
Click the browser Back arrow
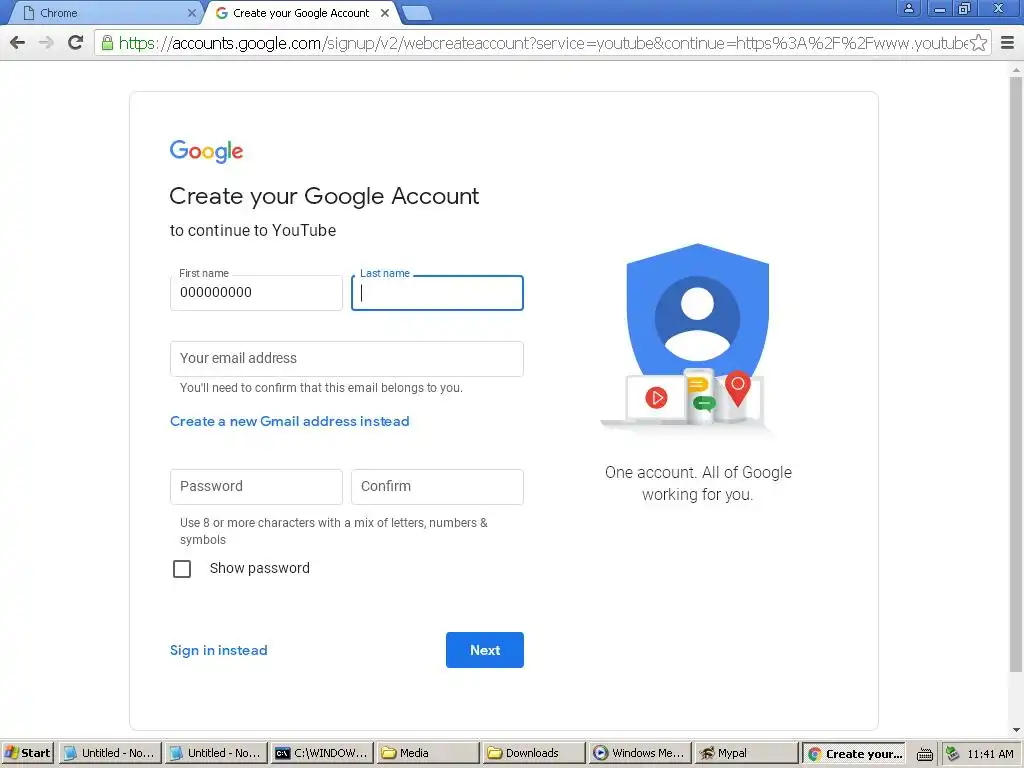click(x=18, y=43)
